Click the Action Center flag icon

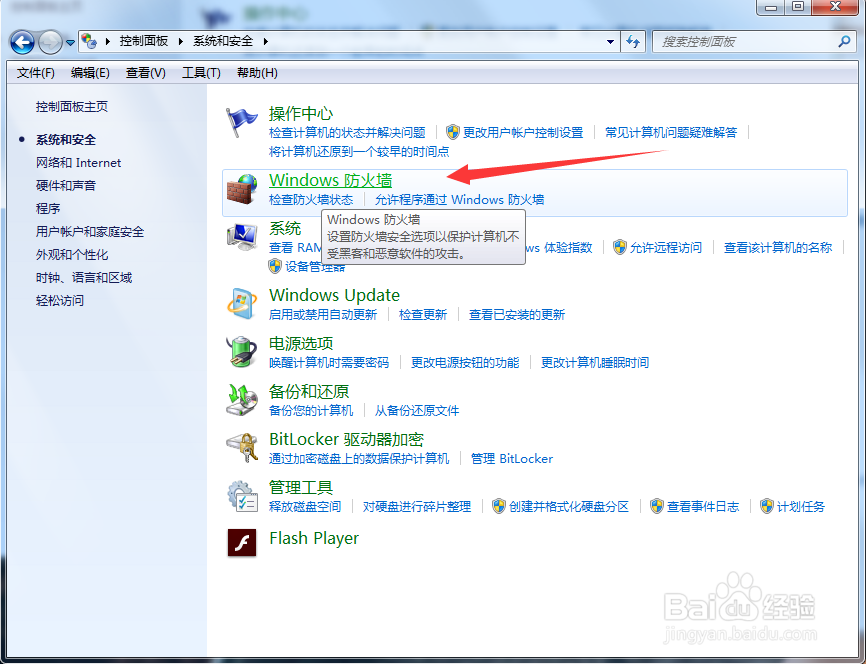click(241, 122)
